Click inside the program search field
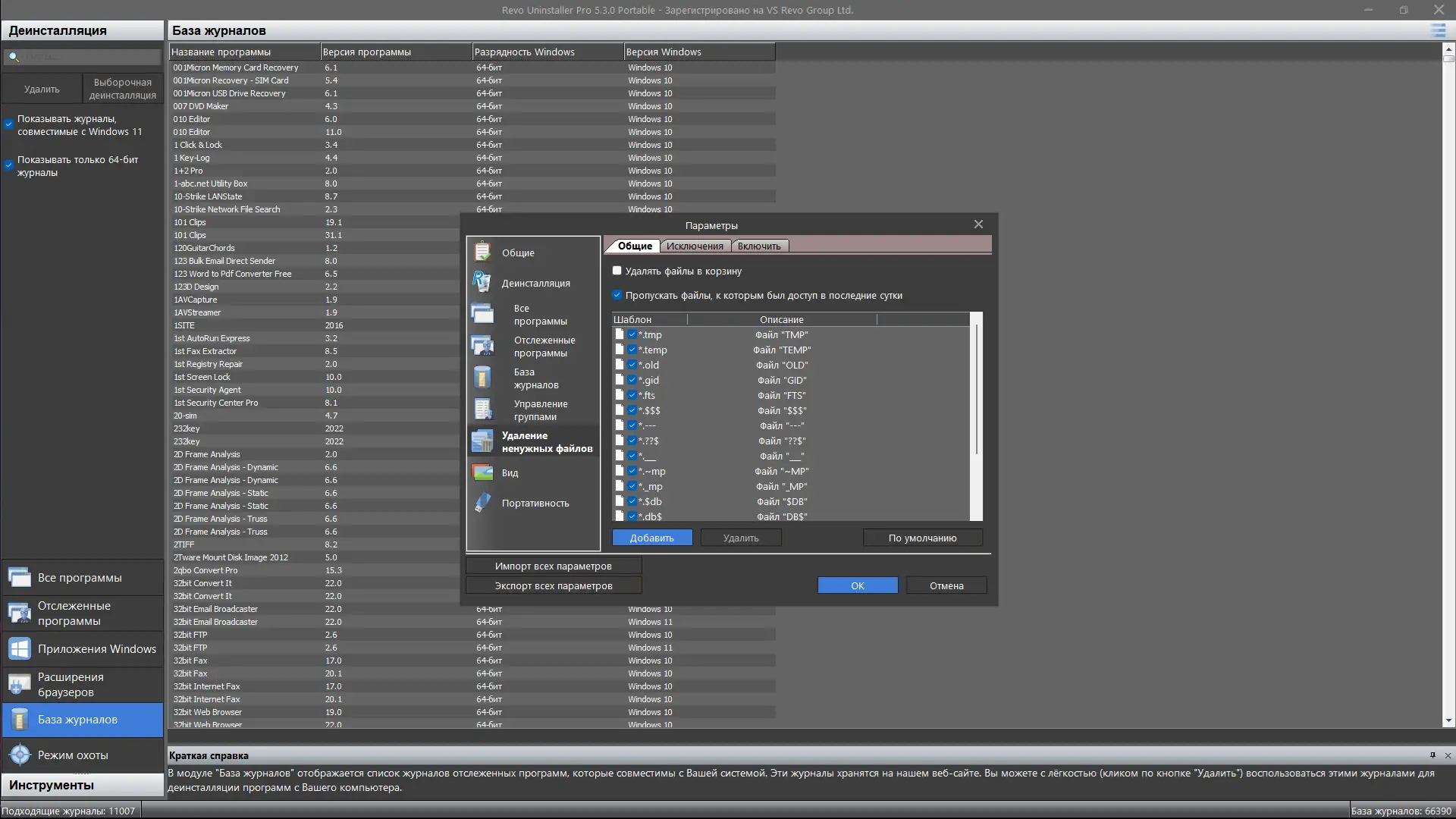The image size is (1456, 819). pos(83,56)
